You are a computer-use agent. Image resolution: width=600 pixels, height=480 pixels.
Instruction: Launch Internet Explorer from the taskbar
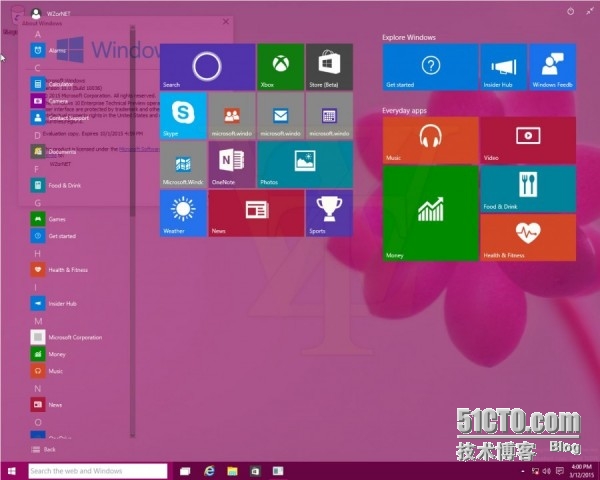coord(209,471)
